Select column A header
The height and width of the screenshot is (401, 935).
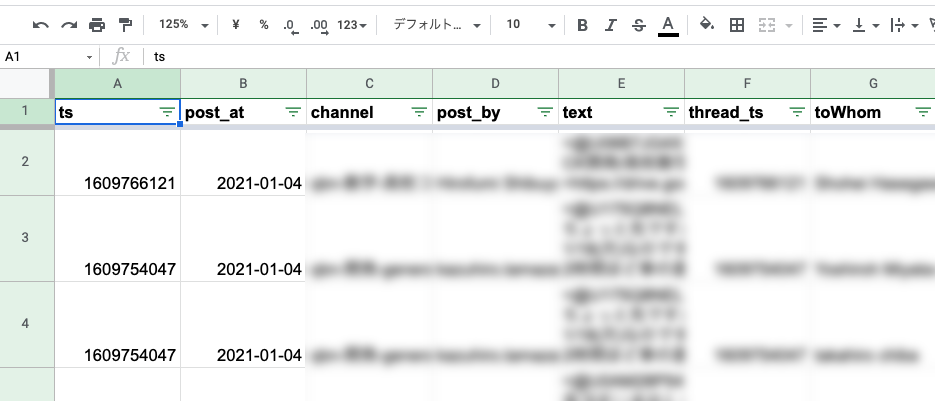click(117, 84)
